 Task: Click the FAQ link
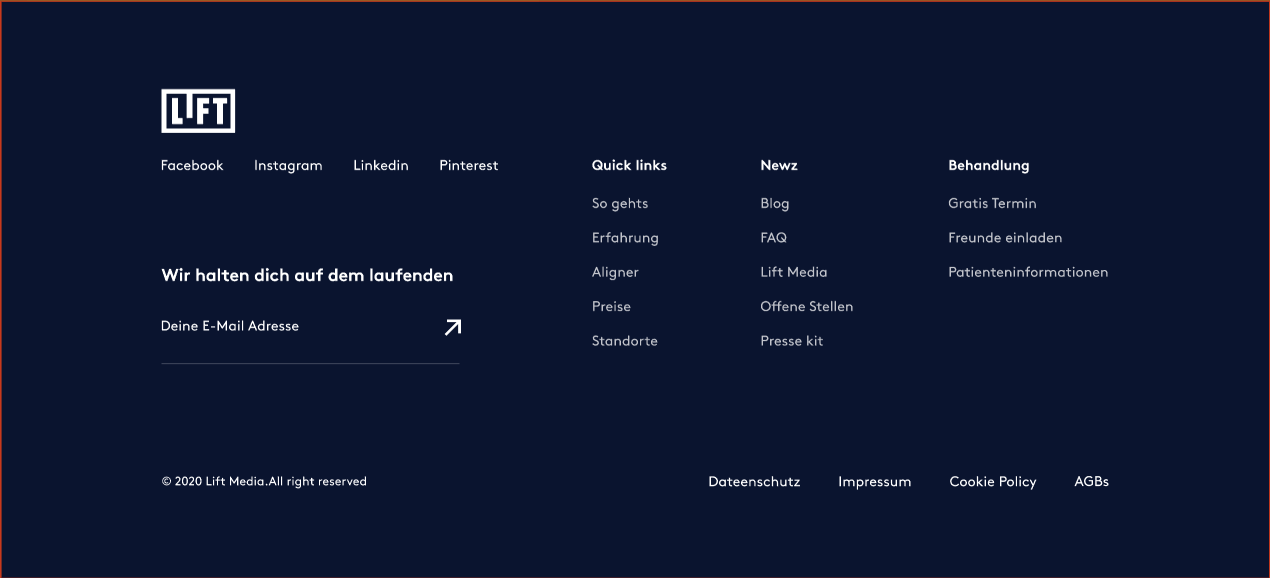[x=773, y=238]
